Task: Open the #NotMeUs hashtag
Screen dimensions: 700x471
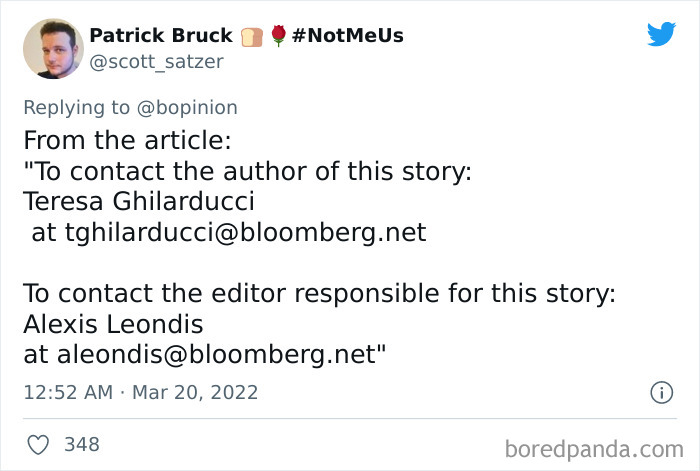Action: tap(349, 36)
